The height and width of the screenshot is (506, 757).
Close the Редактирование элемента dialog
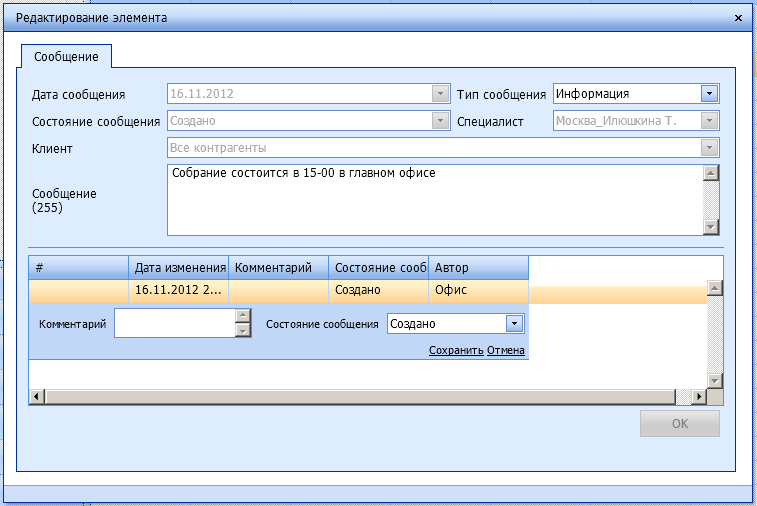tap(739, 18)
